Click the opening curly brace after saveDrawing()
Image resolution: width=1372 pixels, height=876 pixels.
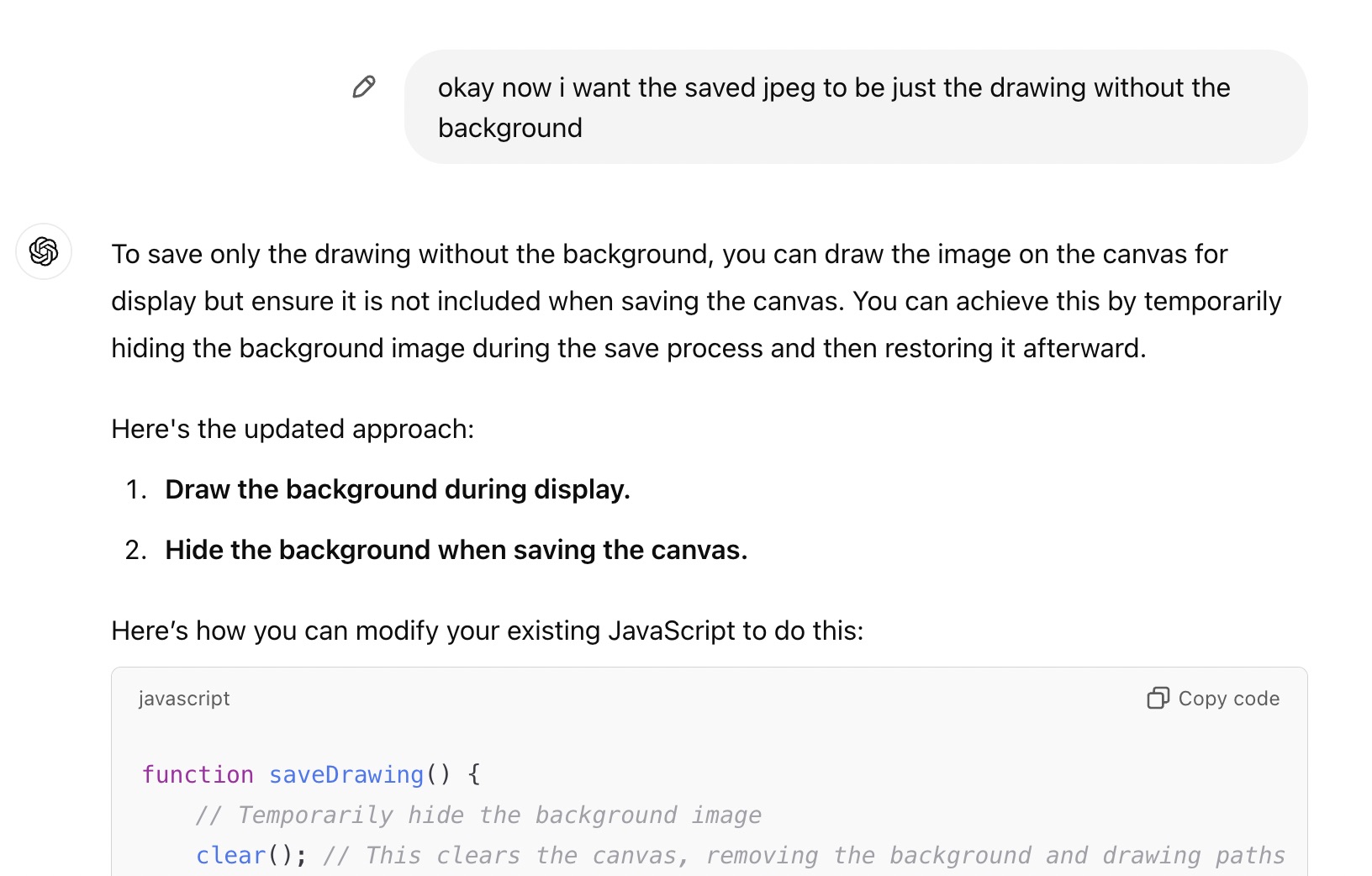[x=474, y=774]
